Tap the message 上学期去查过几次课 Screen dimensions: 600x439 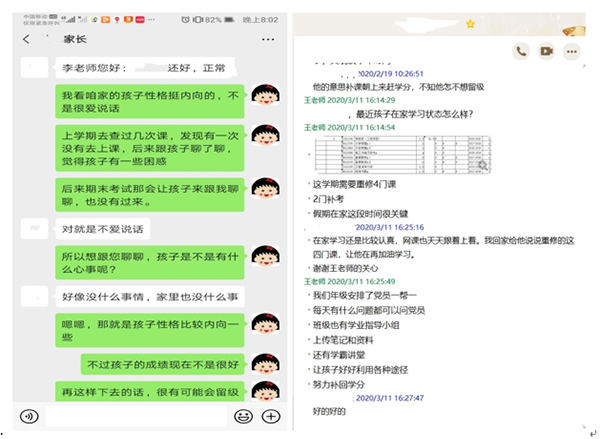[x=150, y=148]
